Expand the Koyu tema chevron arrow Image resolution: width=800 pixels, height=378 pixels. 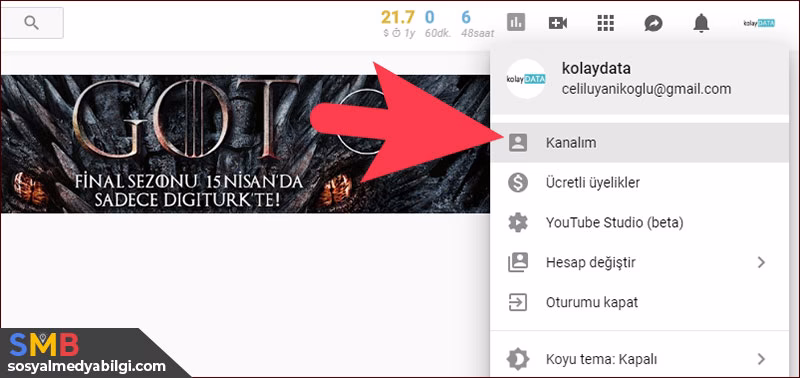(x=761, y=359)
